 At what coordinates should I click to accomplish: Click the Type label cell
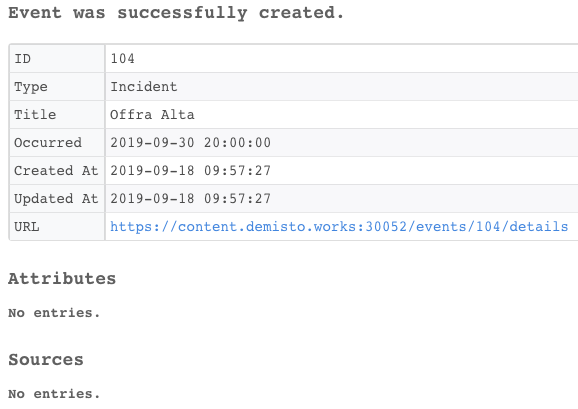click(57, 87)
